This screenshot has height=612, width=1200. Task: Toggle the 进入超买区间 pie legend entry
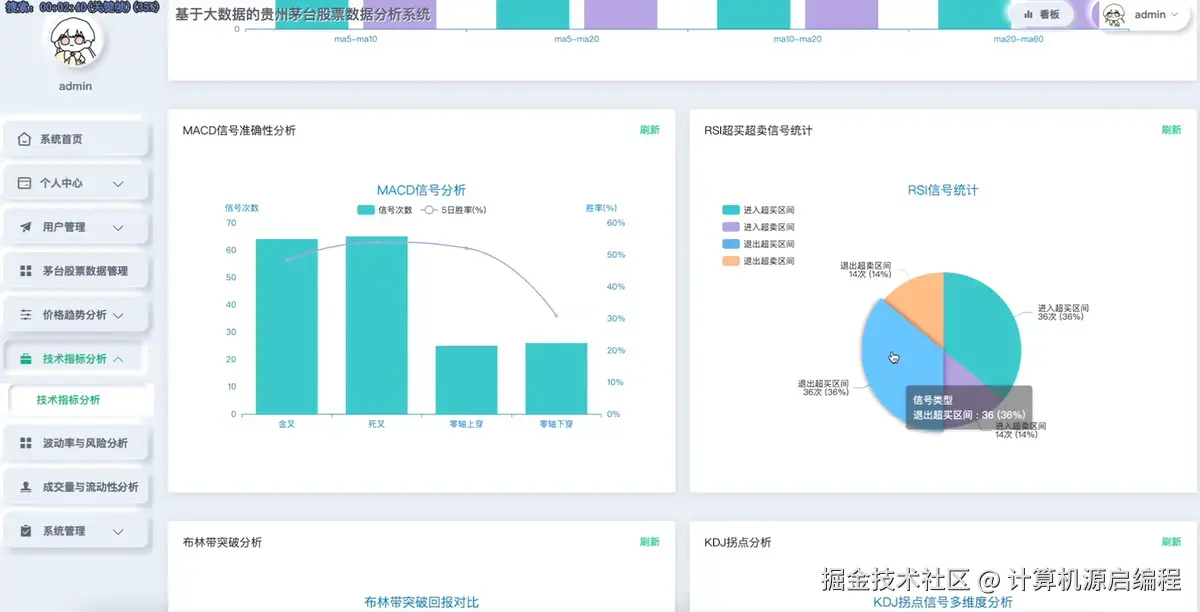pos(759,210)
